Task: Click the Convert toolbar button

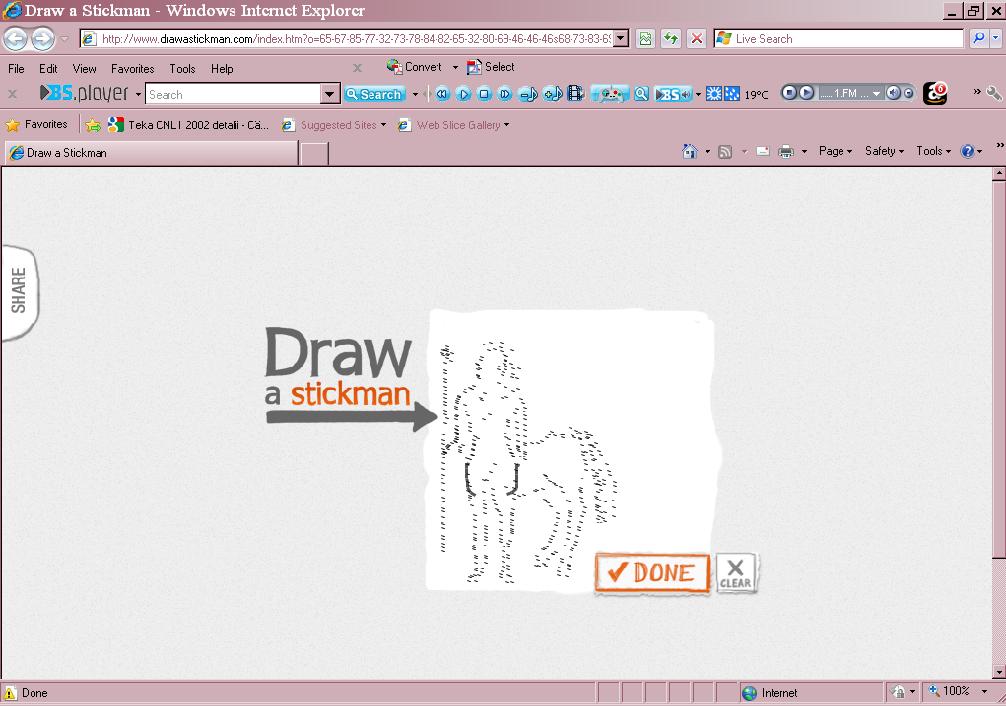Action: point(414,67)
